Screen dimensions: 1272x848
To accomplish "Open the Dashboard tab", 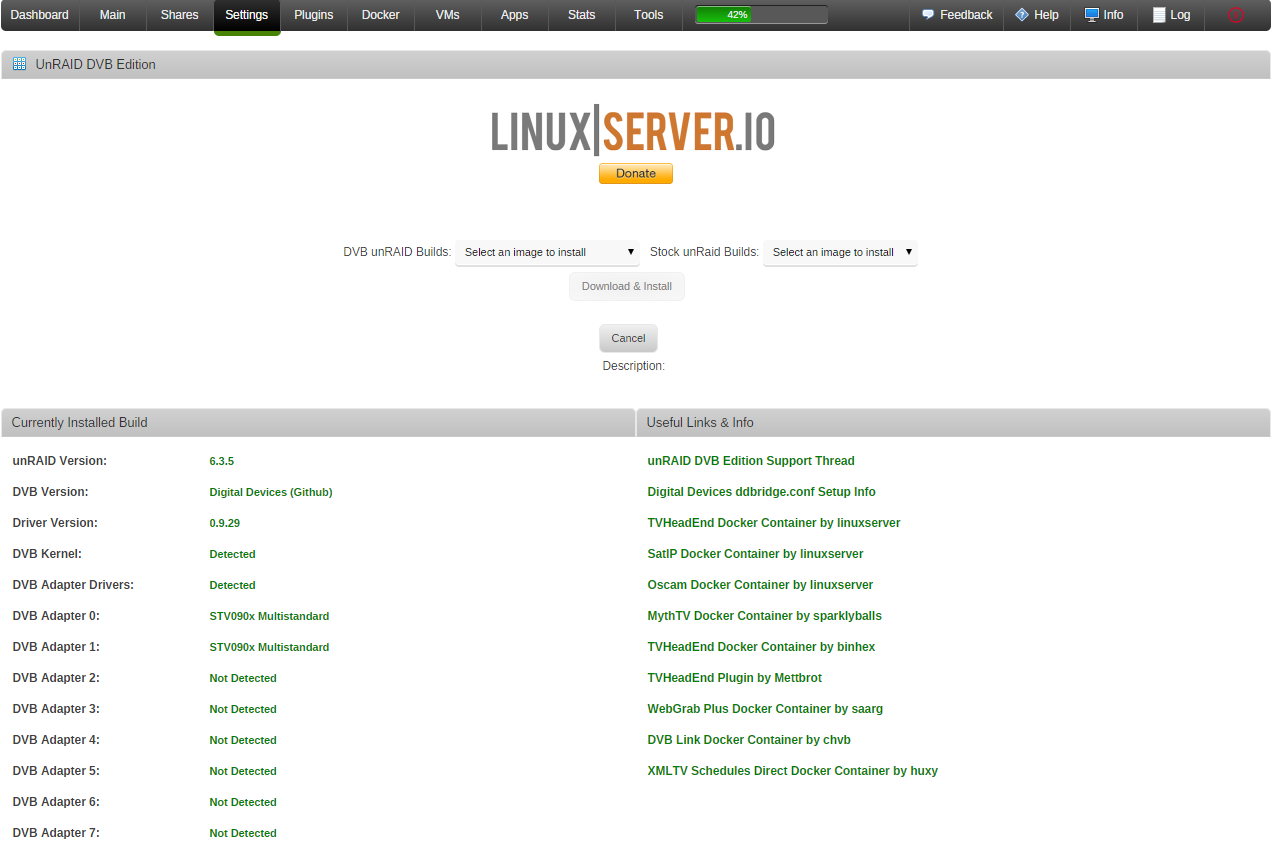I will click(40, 15).
